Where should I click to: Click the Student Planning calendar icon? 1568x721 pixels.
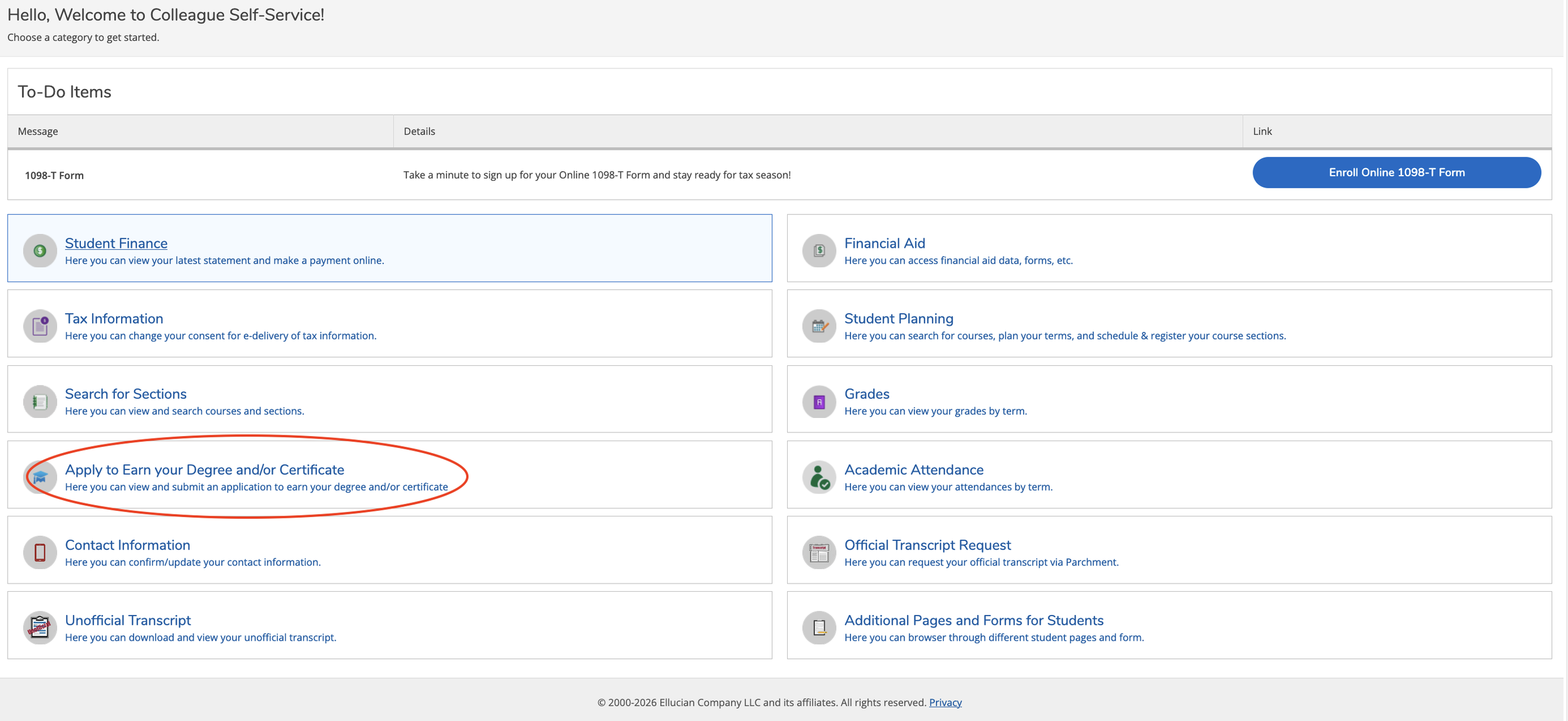(x=819, y=326)
